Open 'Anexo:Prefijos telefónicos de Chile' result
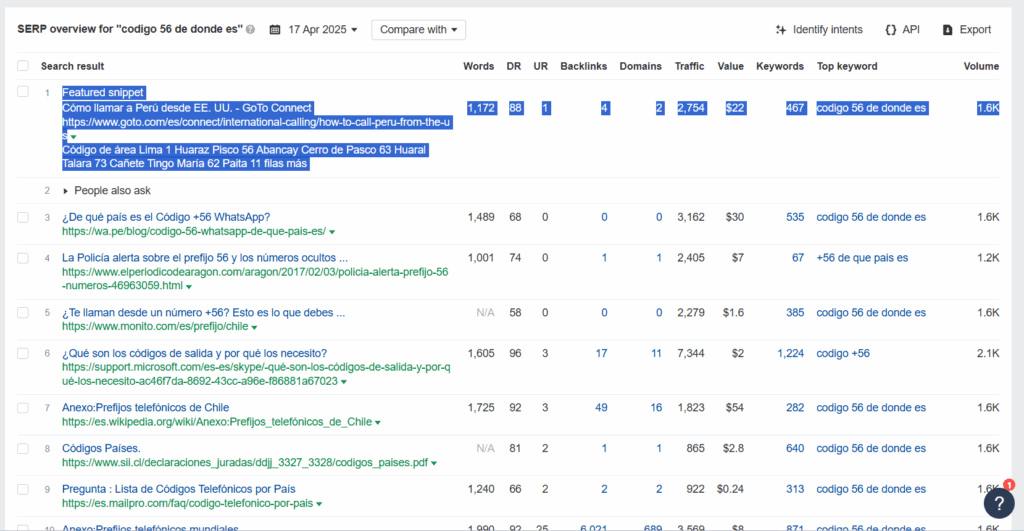 [146, 408]
